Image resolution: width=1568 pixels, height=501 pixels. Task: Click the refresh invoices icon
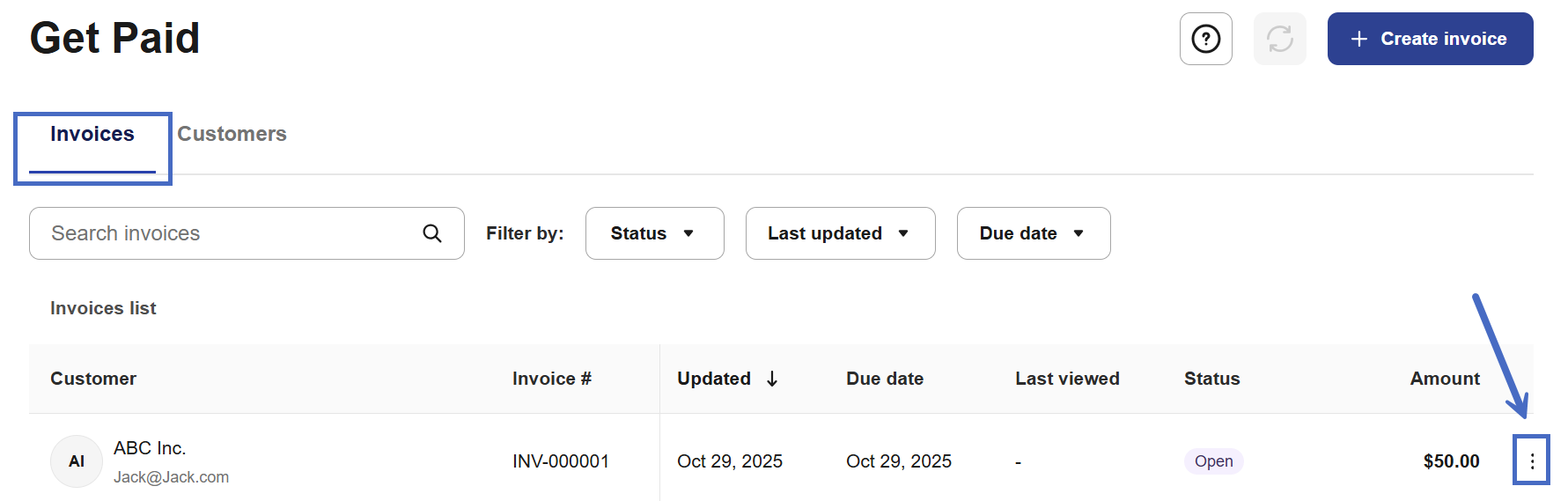click(x=1279, y=39)
